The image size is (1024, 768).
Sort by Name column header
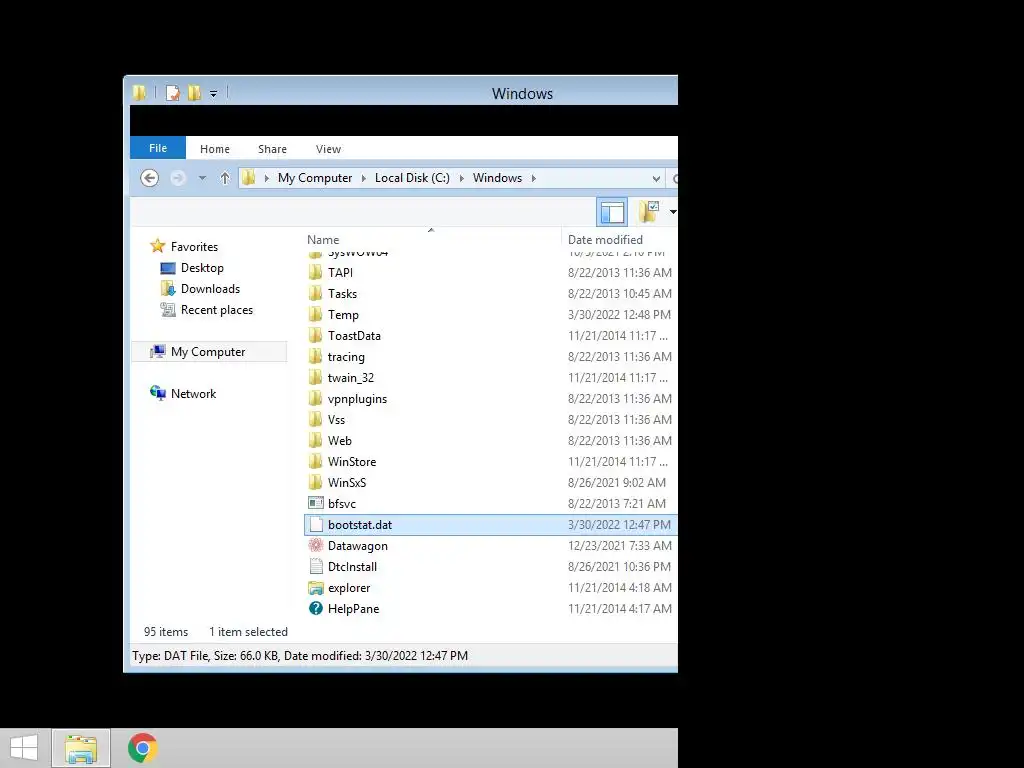coord(323,240)
